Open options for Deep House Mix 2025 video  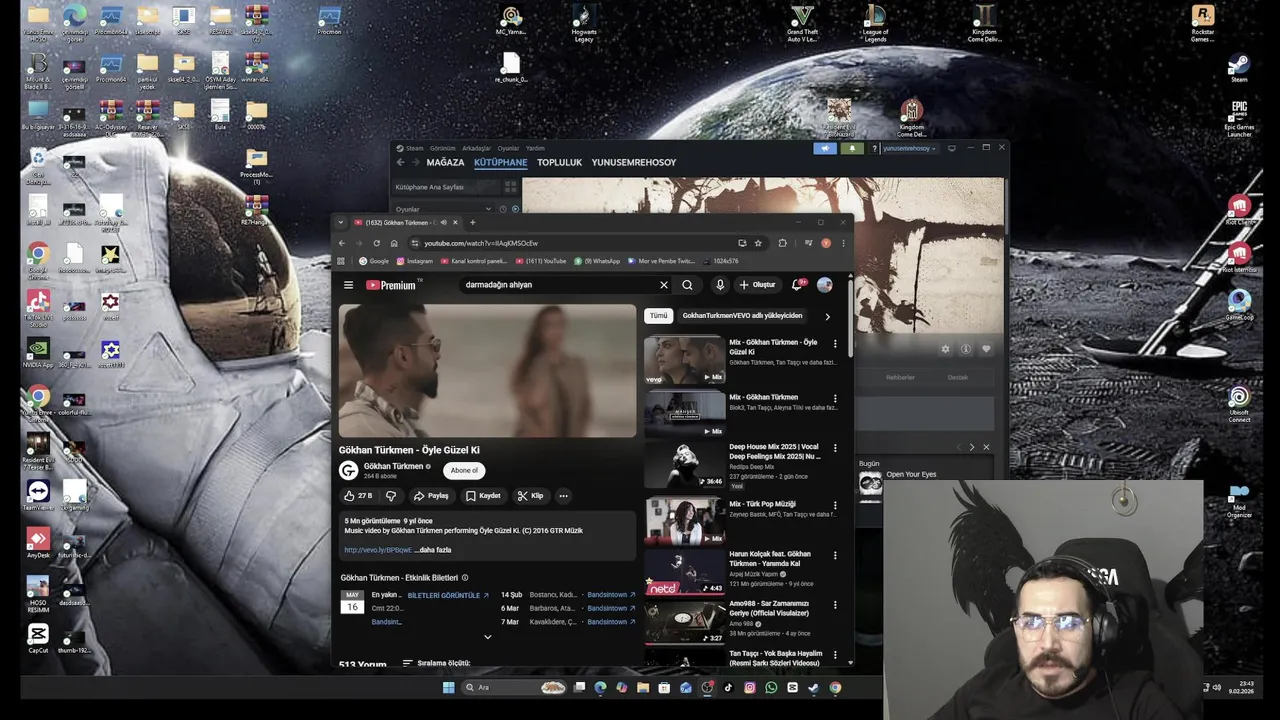tap(835, 448)
